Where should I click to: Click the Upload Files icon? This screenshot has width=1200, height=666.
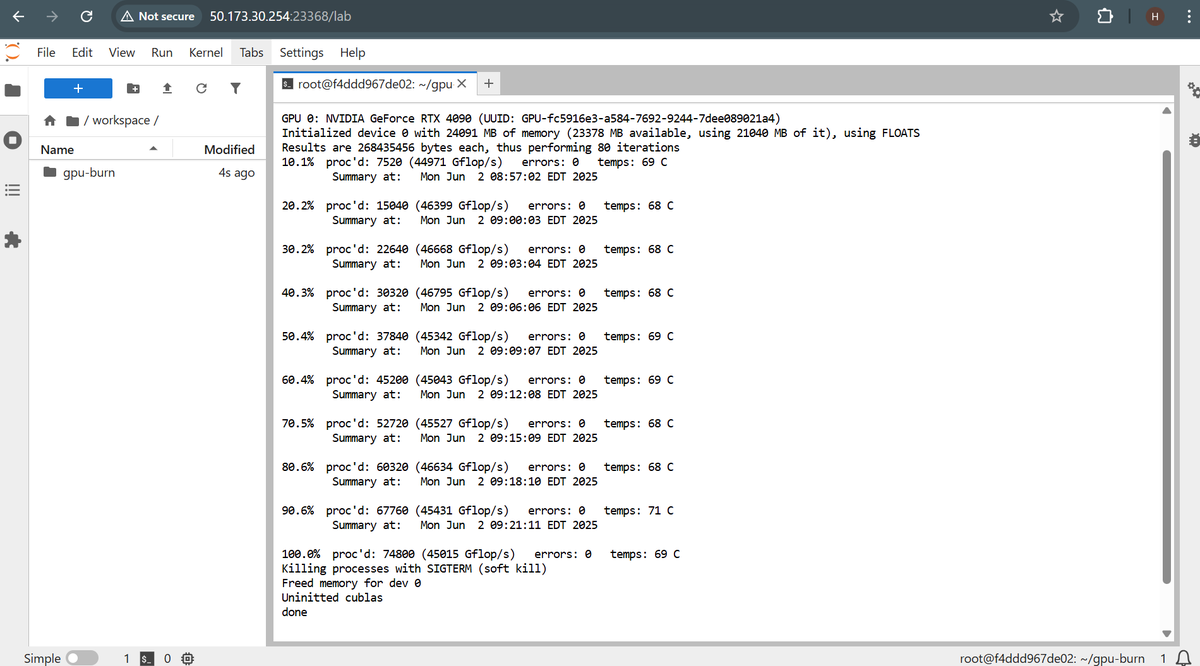coord(167,89)
